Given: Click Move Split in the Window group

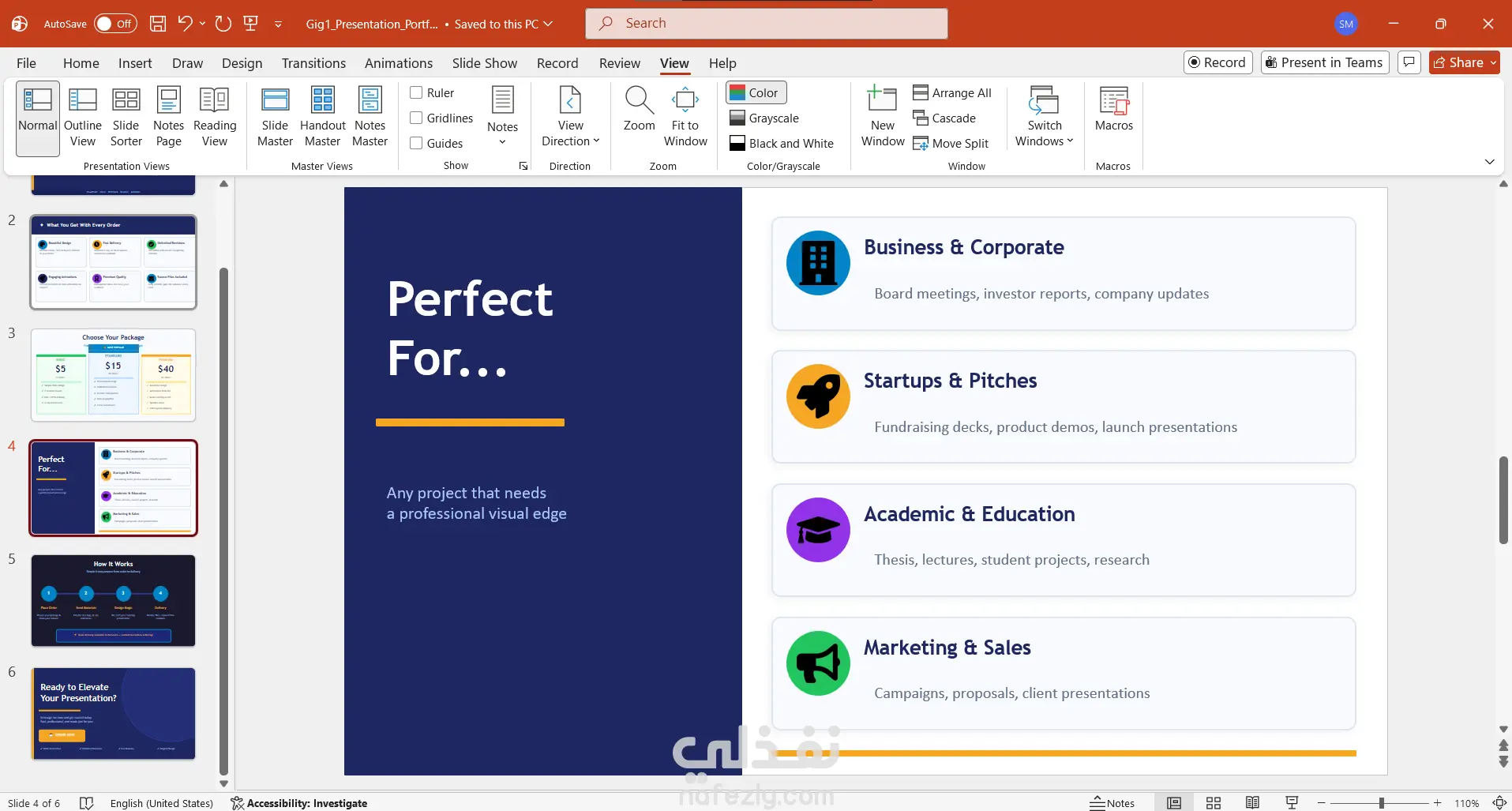Looking at the screenshot, I should coord(951,143).
